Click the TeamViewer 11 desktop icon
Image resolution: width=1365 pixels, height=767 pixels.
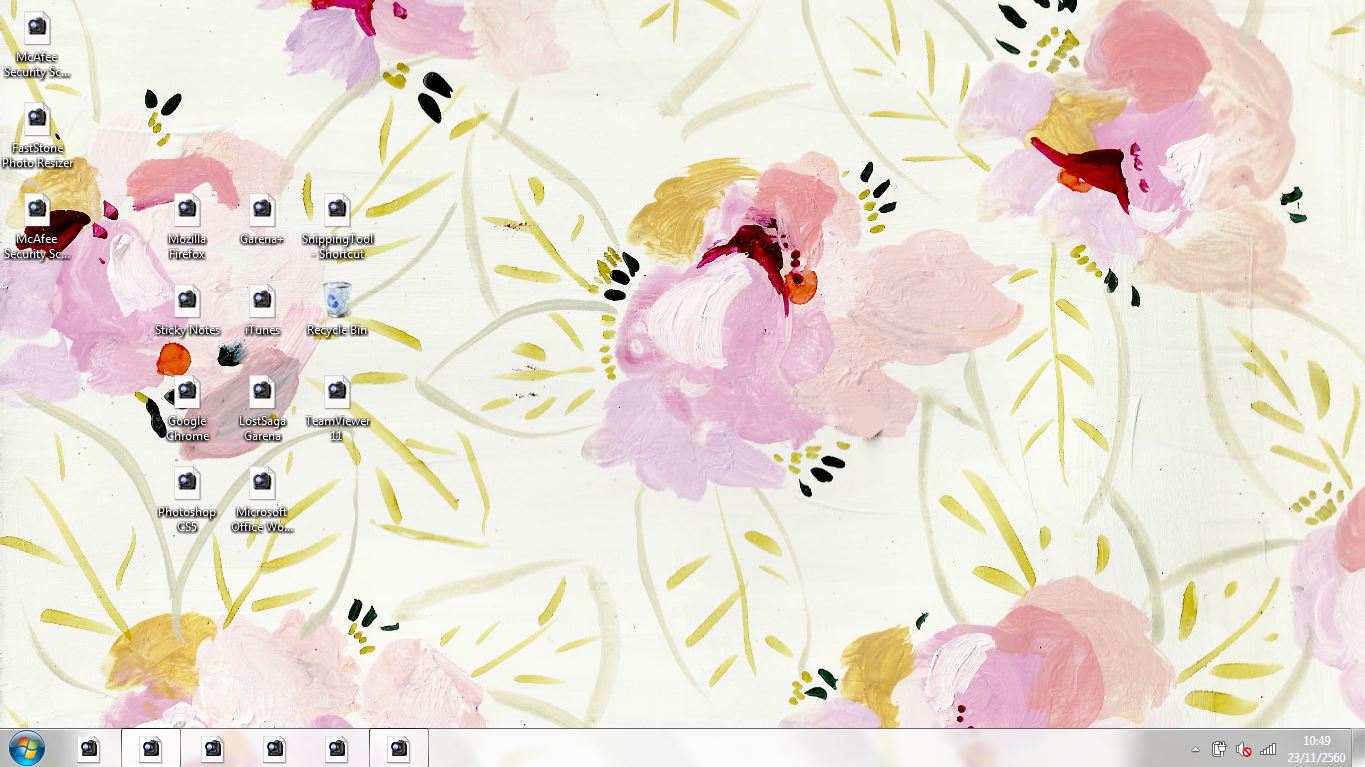337,393
